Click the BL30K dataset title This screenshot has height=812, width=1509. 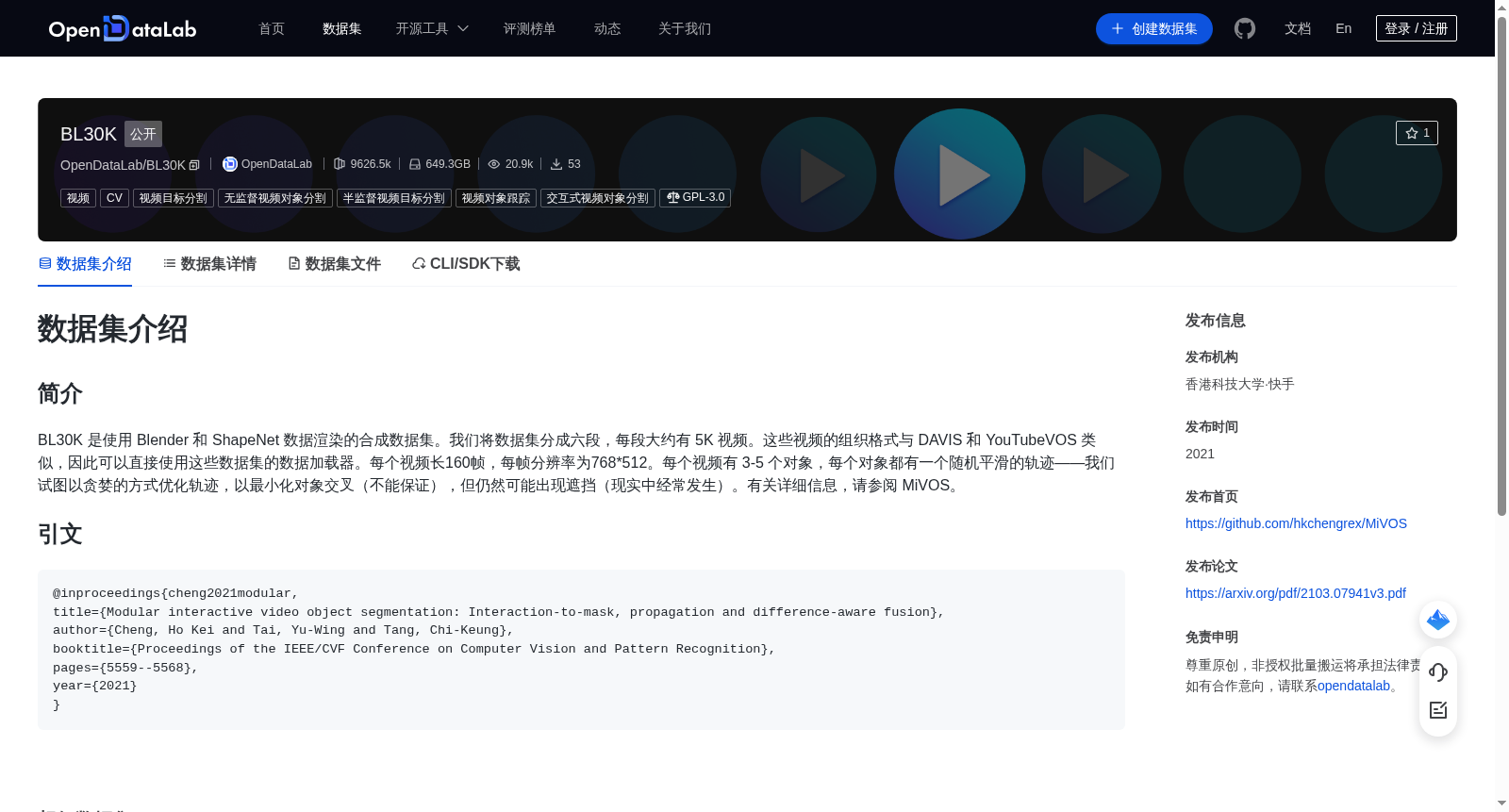click(89, 134)
